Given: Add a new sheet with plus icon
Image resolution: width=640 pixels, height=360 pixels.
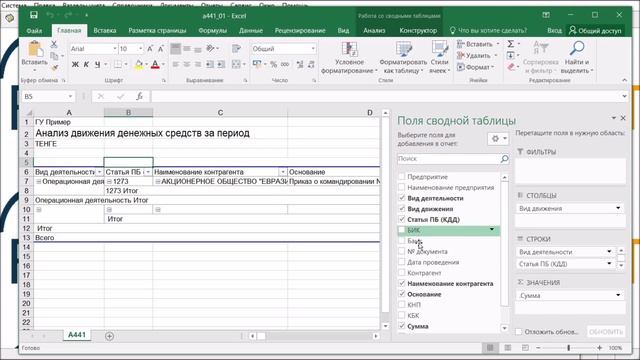Looking at the screenshot, I should point(109,336).
